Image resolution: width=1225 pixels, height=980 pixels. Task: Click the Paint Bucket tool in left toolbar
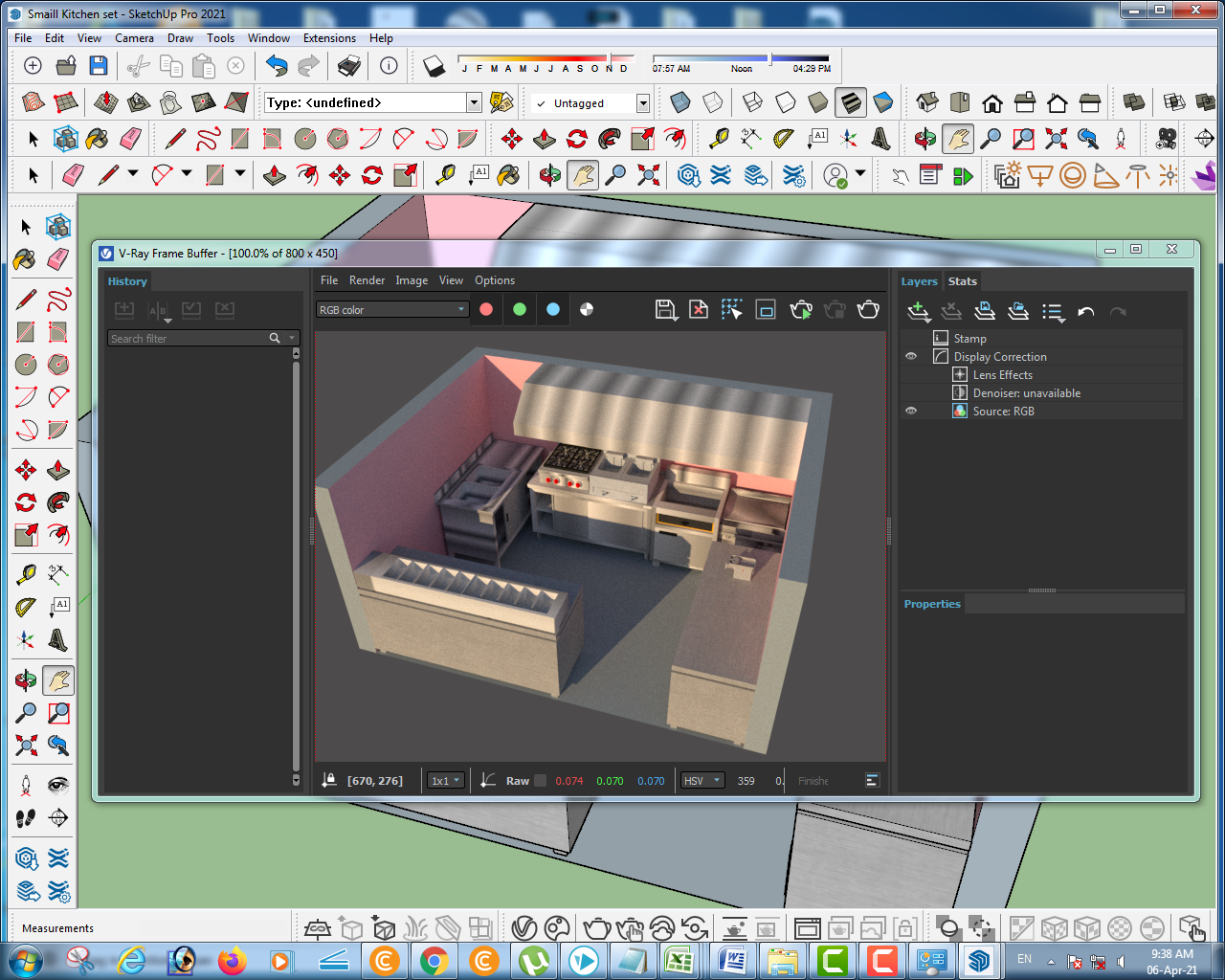(x=26, y=259)
